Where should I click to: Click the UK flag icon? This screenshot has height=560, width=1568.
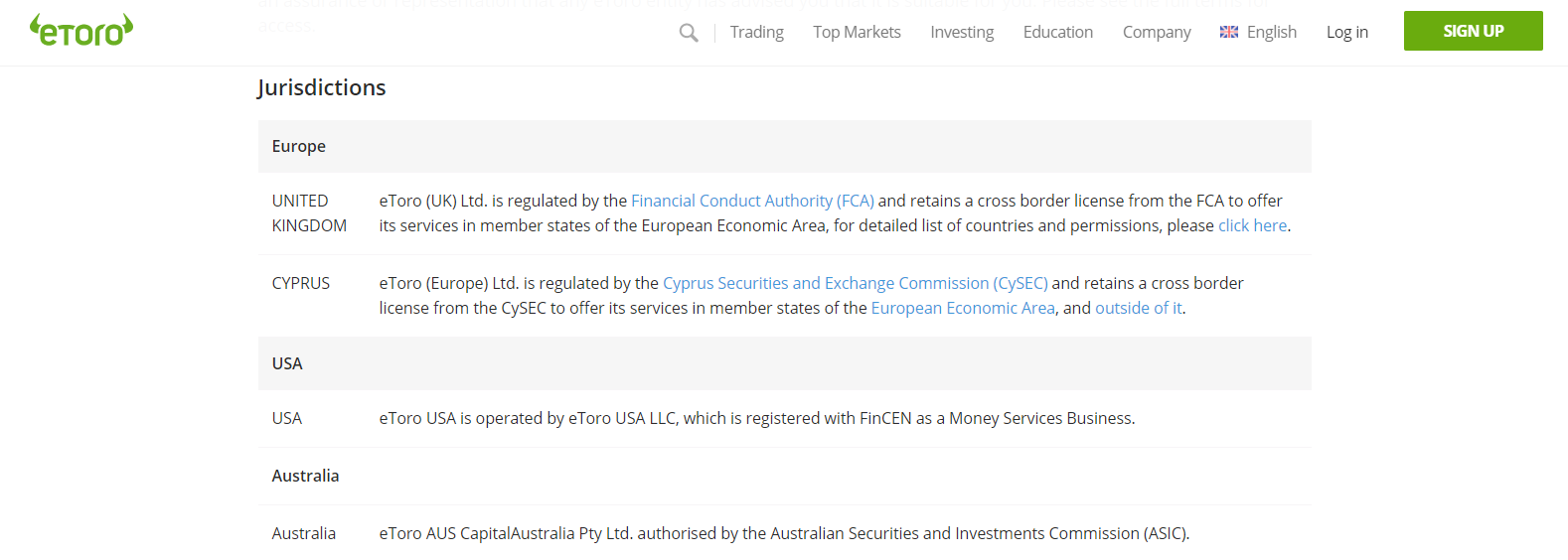pyautogui.click(x=1229, y=32)
